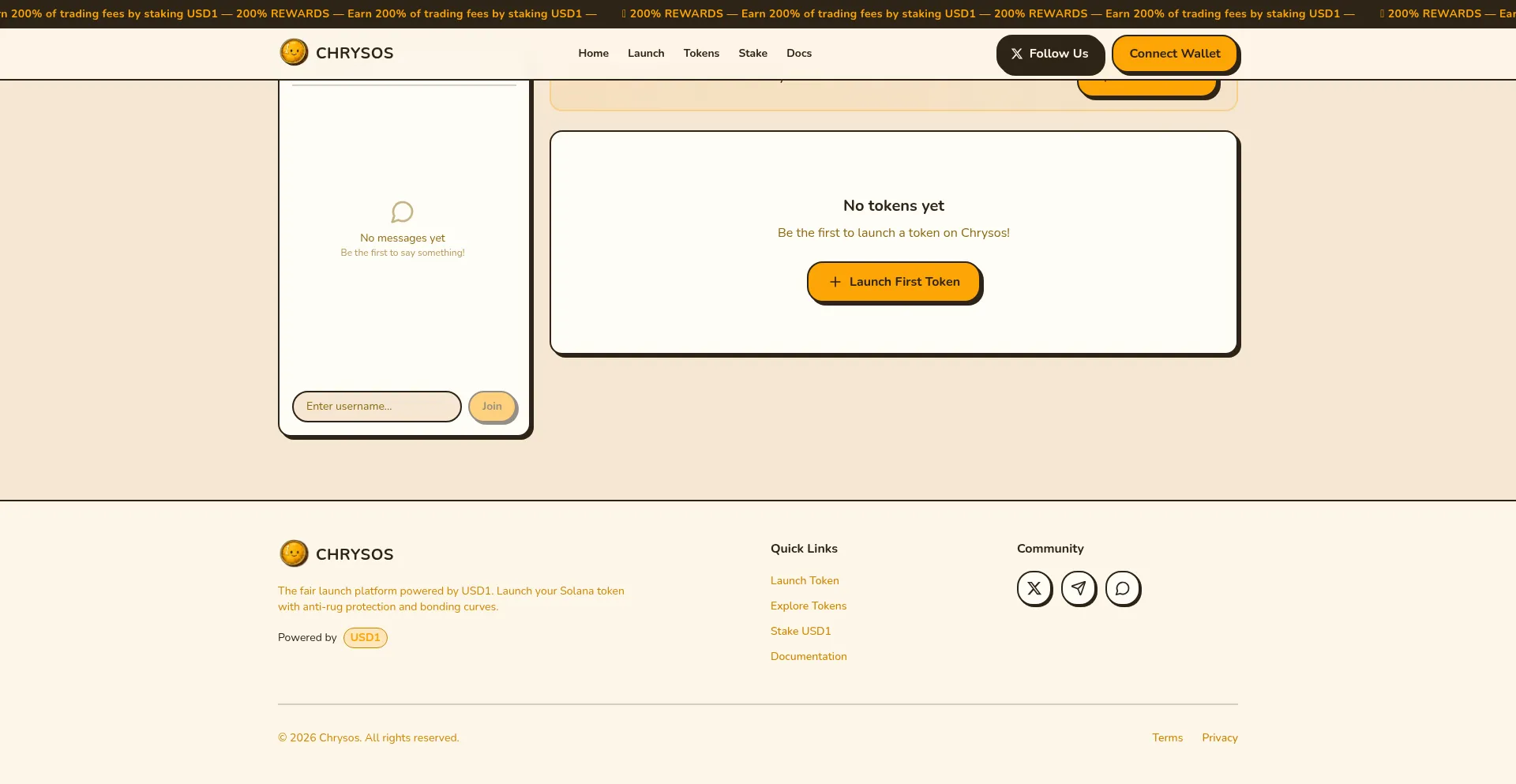
Task: Focus the Enter username input field
Action: pyautogui.click(x=377, y=407)
